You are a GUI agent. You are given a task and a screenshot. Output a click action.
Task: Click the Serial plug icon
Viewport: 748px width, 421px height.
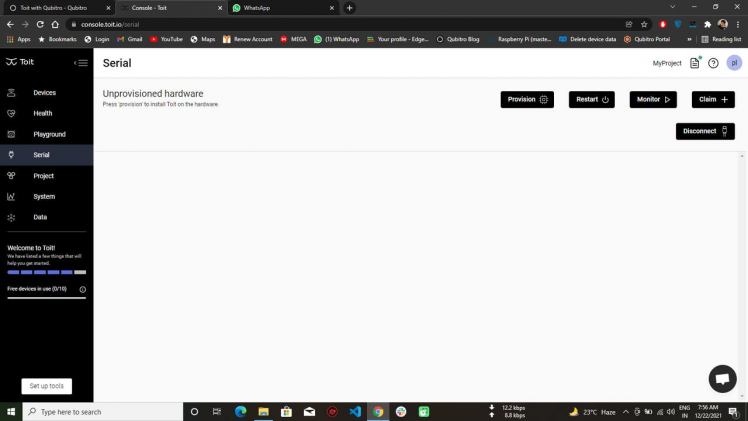click(11, 155)
